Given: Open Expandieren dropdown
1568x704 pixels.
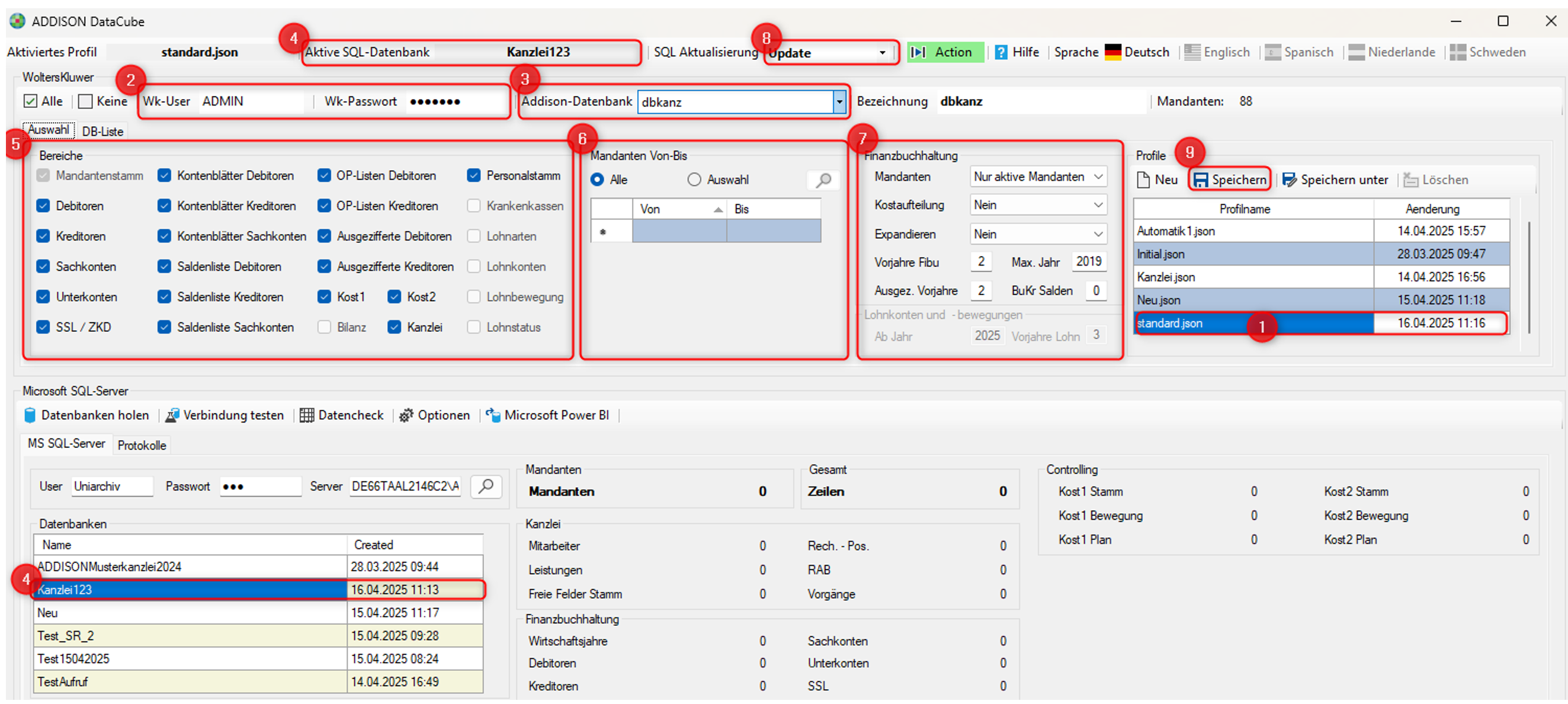Looking at the screenshot, I should (x=1038, y=235).
